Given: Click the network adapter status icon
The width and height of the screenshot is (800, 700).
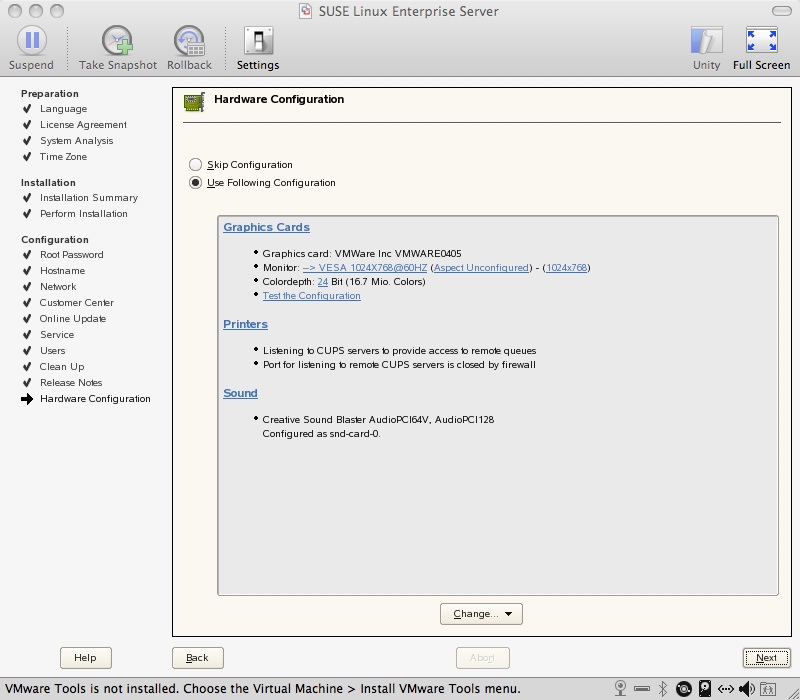Looking at the screenshot, I should tap(726, 689).
